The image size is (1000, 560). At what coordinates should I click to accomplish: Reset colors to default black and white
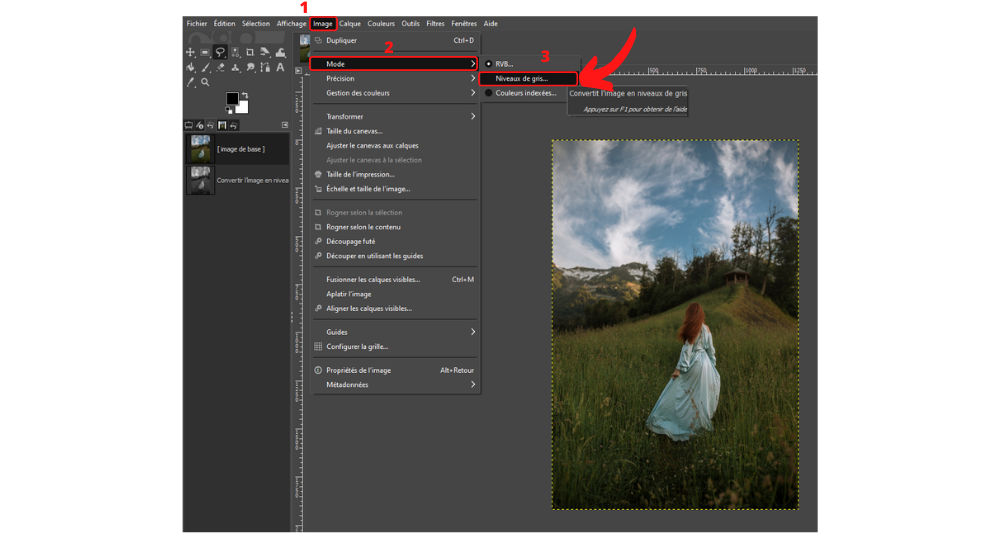tap(229, 110)
